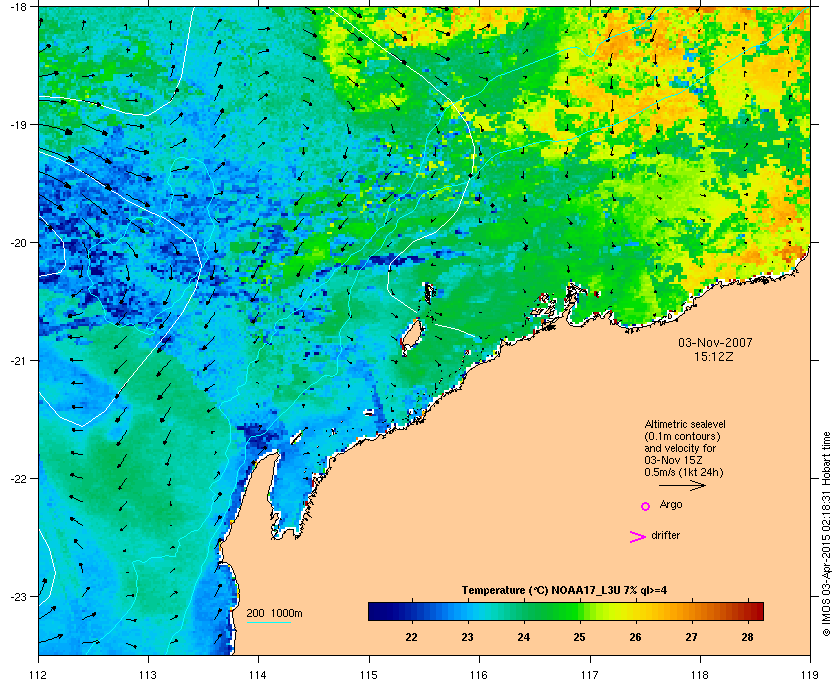Viewport: 840px width, 680px height.
Task: Click the latitude axis label -20
Action: tap(18, 243)
